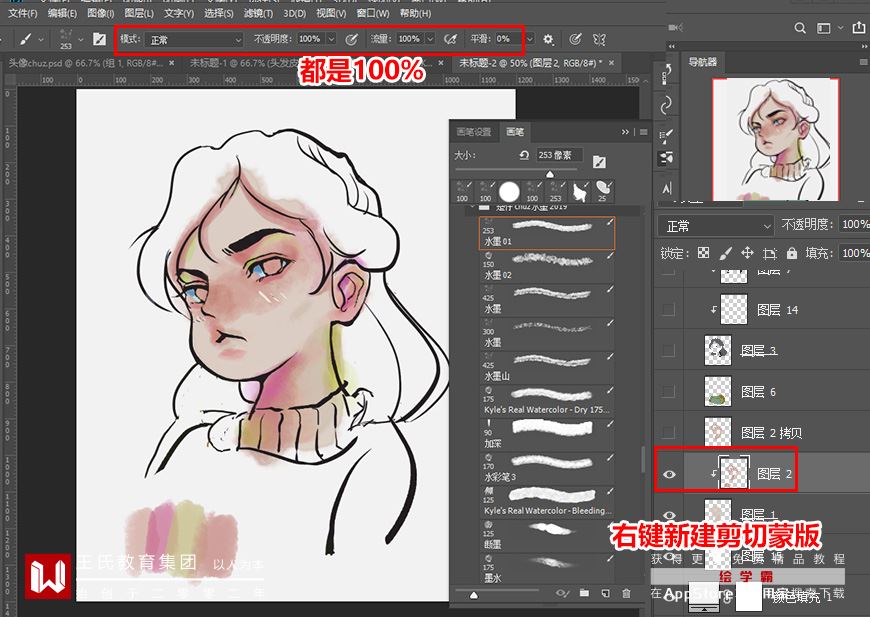Select the 水彩笔 3 brush

coord(547,469)
